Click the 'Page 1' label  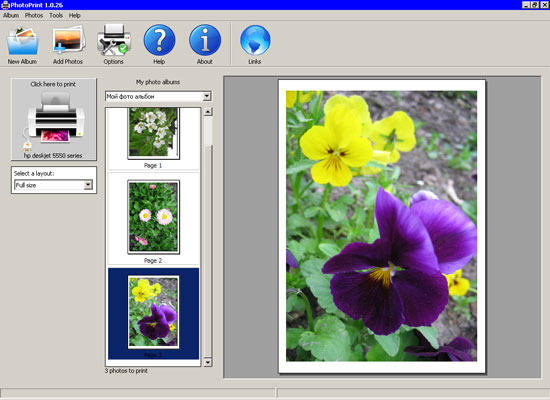153,165
